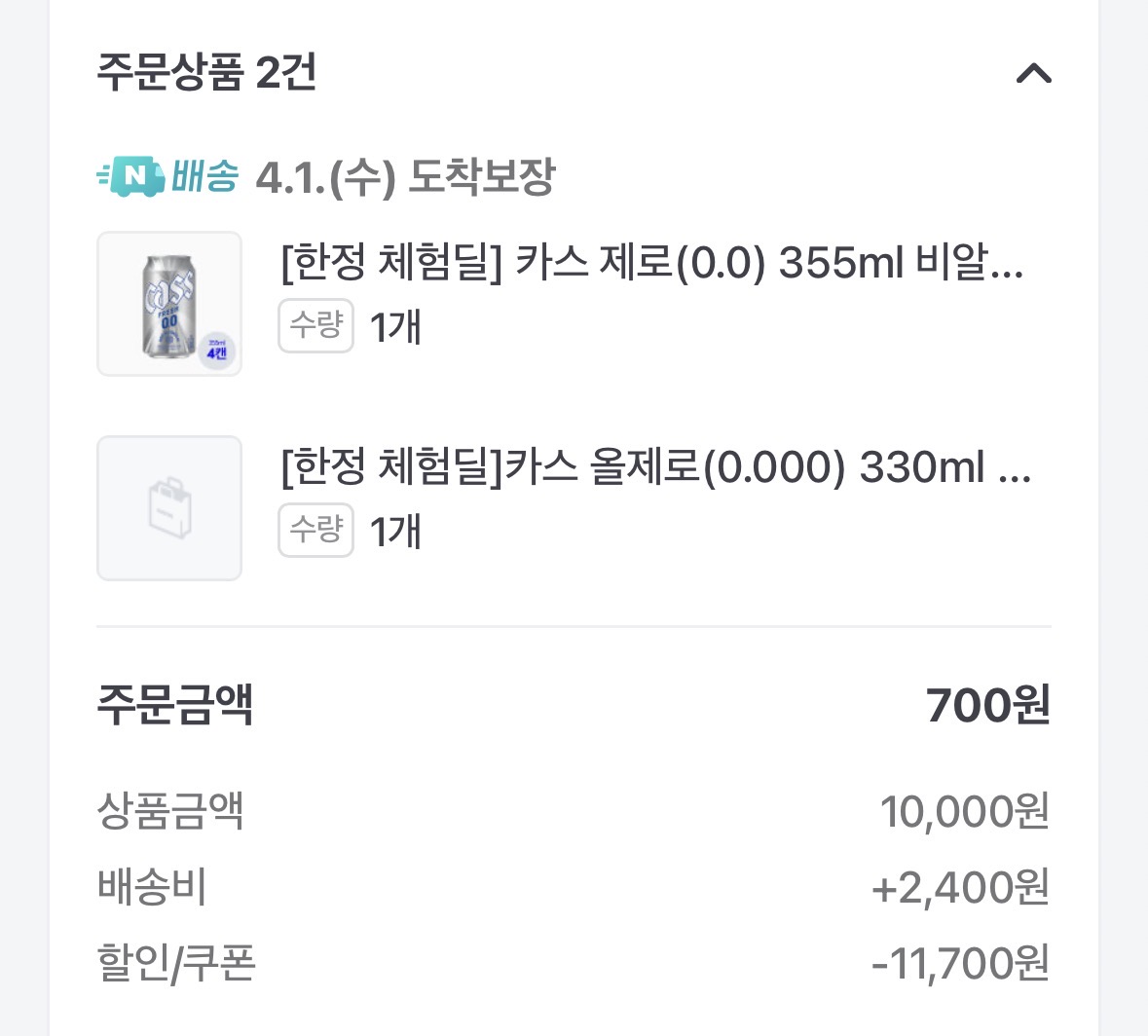Click the 배송 label beside truck icon

pyautogui.click(x=204, y=176)
